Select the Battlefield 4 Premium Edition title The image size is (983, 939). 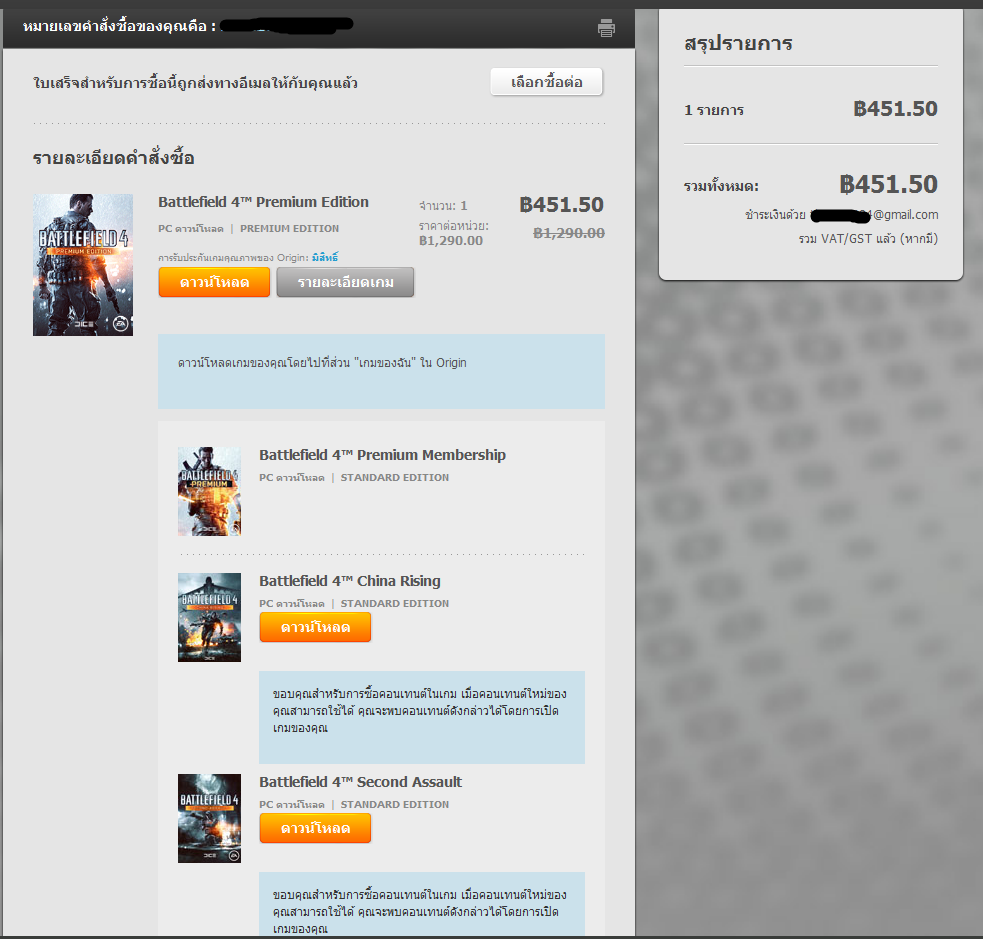tap(263, 202)
